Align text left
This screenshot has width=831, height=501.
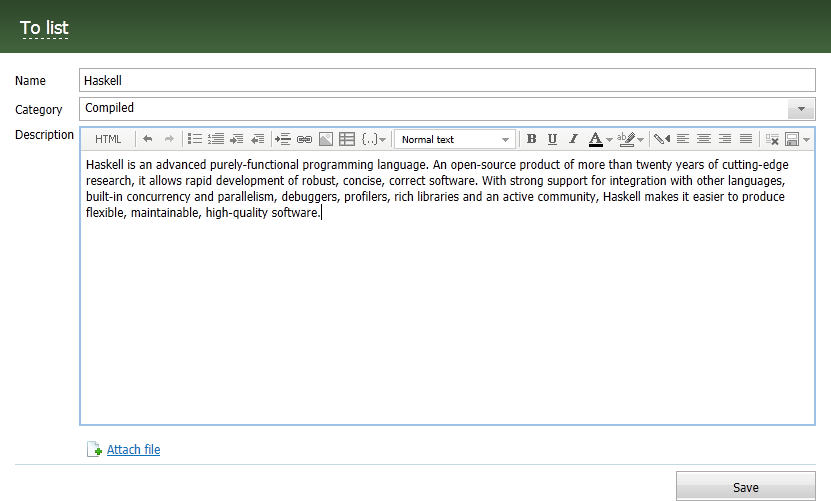pyautogui.click(x=683, y=139)
